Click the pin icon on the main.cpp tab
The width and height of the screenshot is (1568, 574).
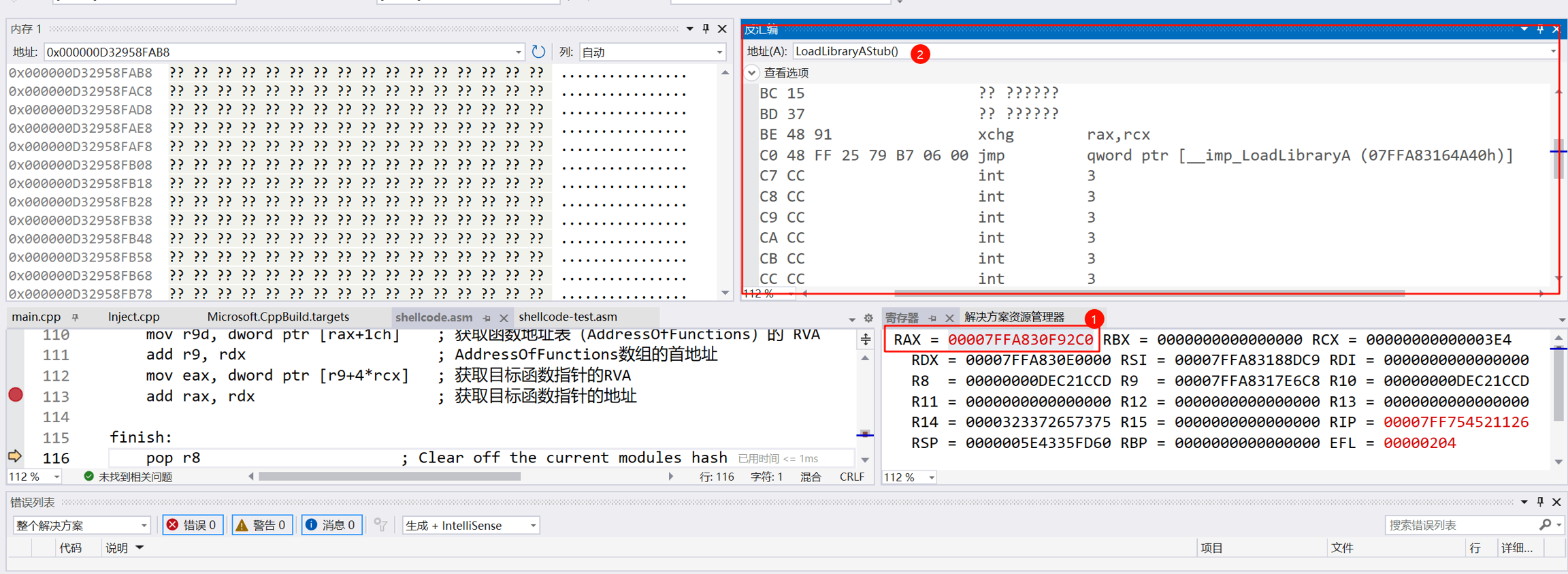click(76, 317)
